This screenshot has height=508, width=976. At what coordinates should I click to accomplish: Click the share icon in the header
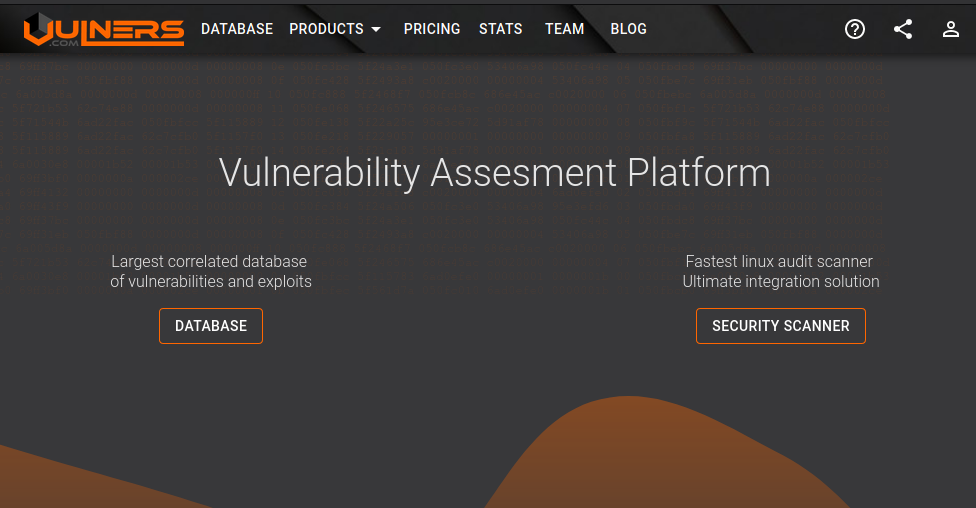pyautogui.click(x=903, y=29)
